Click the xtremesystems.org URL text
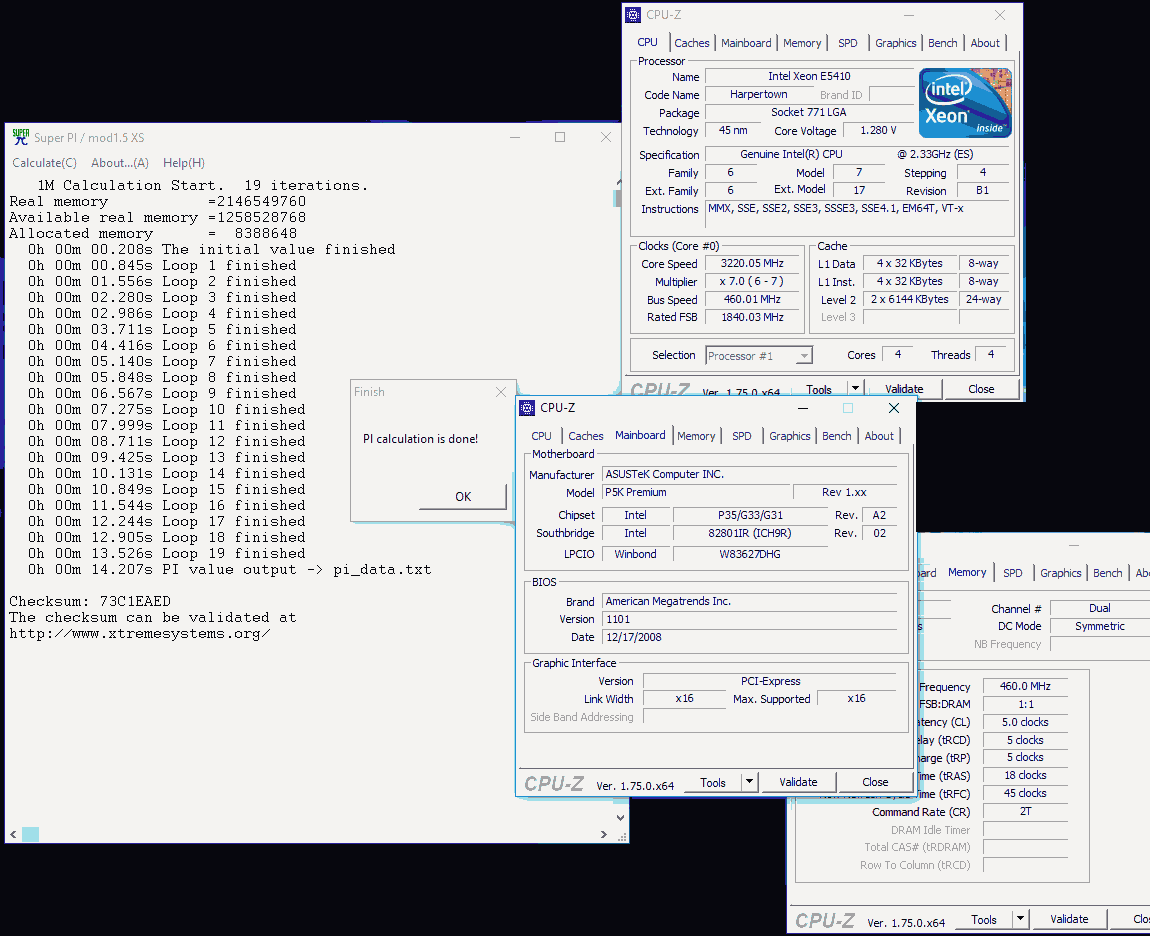 click(139, 634)
